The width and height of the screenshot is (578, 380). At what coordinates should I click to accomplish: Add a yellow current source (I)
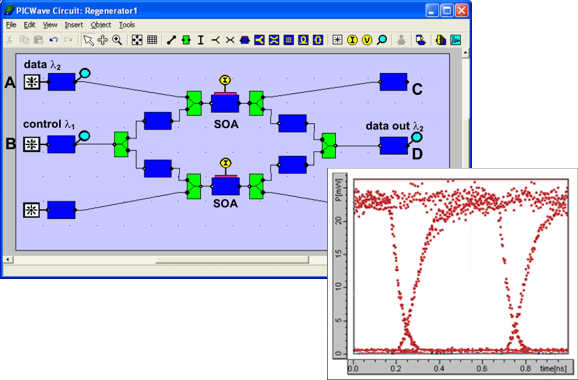coord(352,40)
